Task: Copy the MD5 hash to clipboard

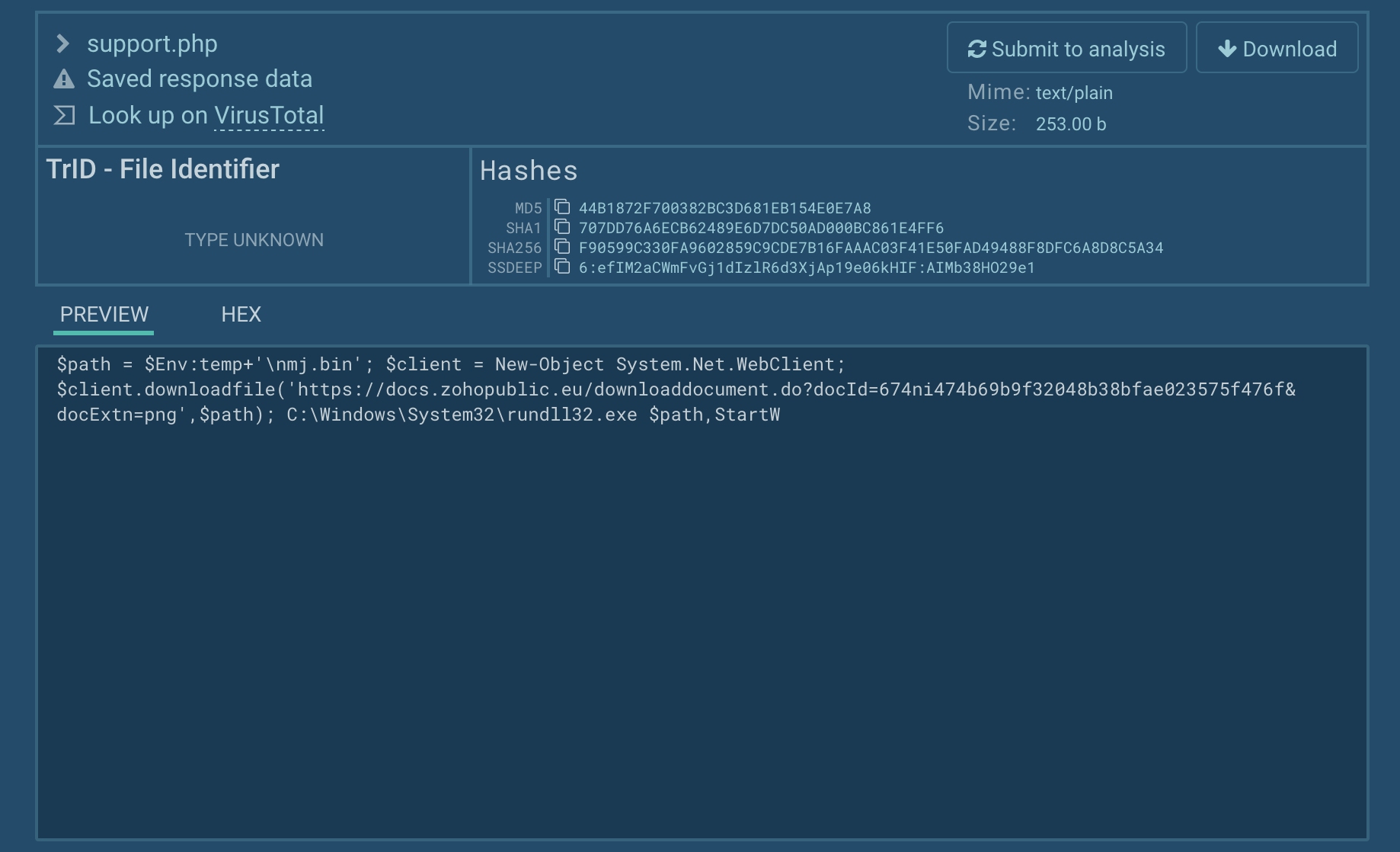Action: pyautogui.click(x=562, y=207)
